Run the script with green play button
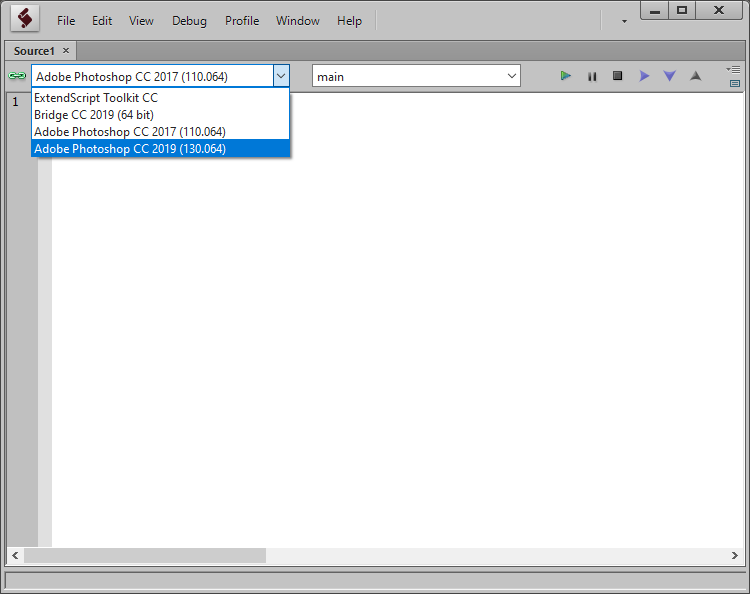 point(565,76)
